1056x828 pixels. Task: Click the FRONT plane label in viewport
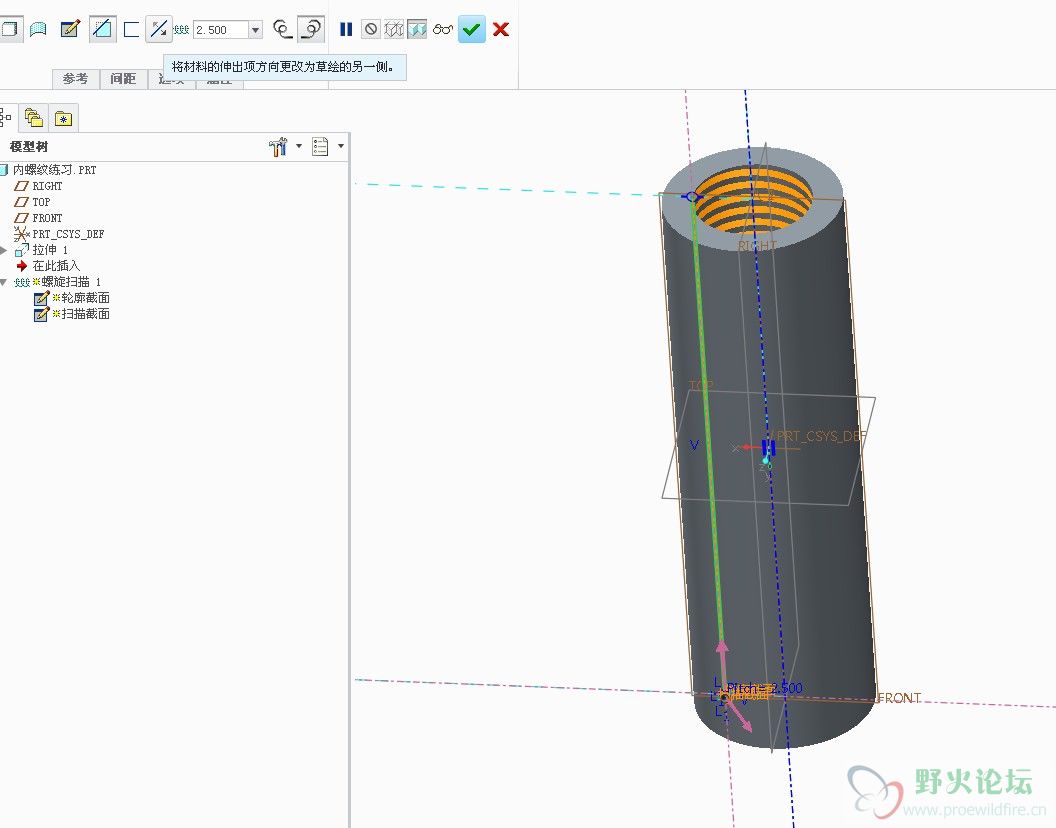point(900,698)
